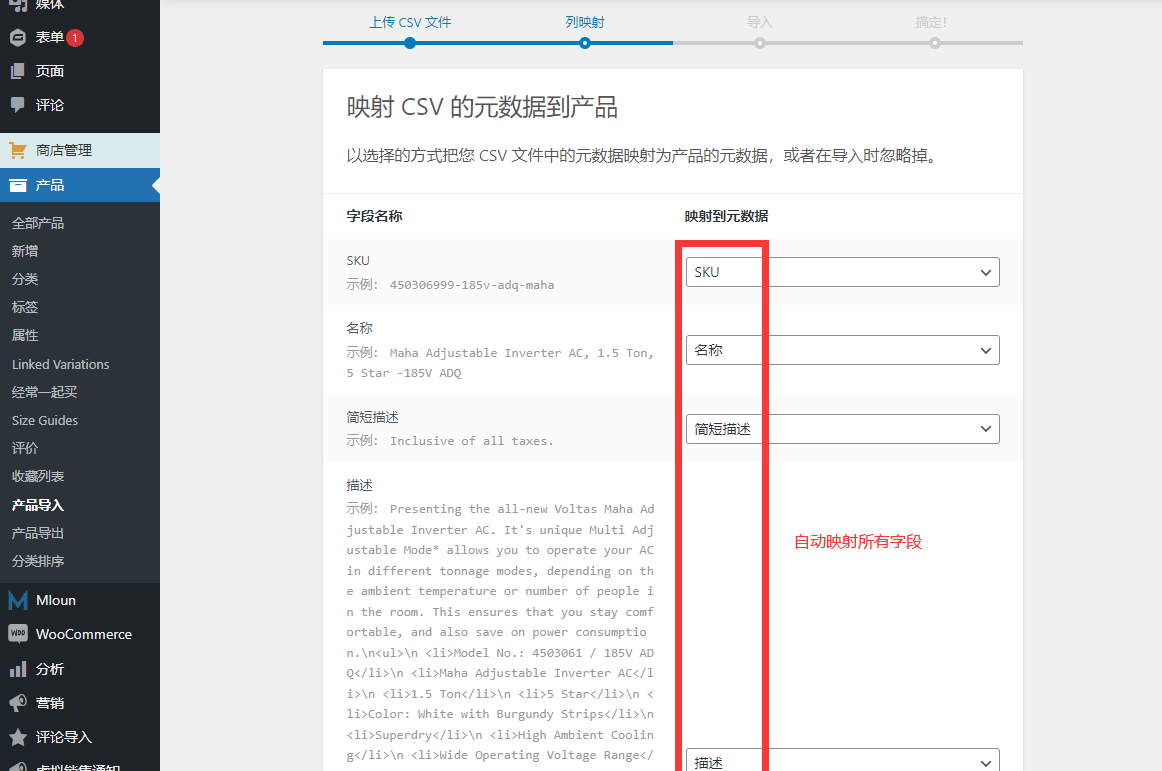Open 经常一起买 submenu link
This screenshot has height=771, width=1162.
(44, 392)
